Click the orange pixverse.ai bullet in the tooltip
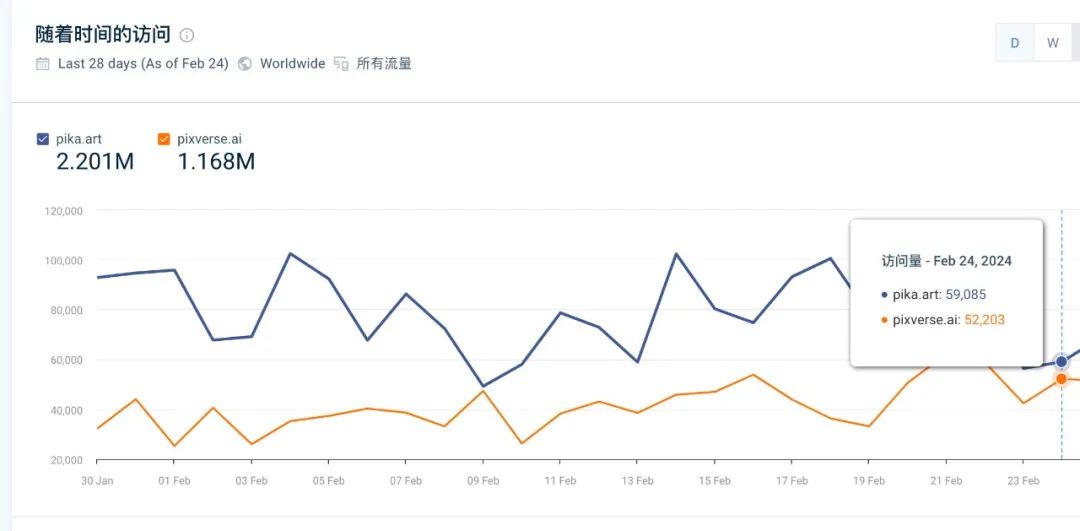This screenshot has width=1080, height=531. 884,320
